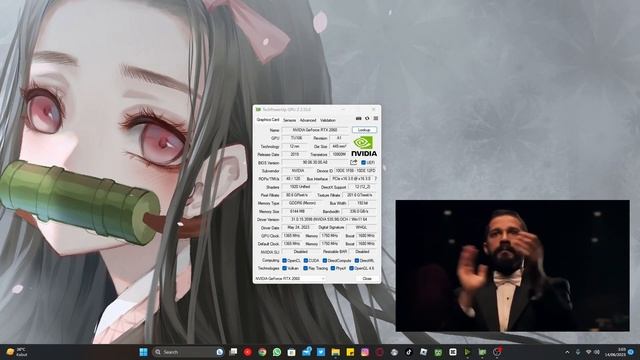This screenshot has height=360, width=640.
Task: Show hidden system tray icons
Action: [x=567, y=352]
